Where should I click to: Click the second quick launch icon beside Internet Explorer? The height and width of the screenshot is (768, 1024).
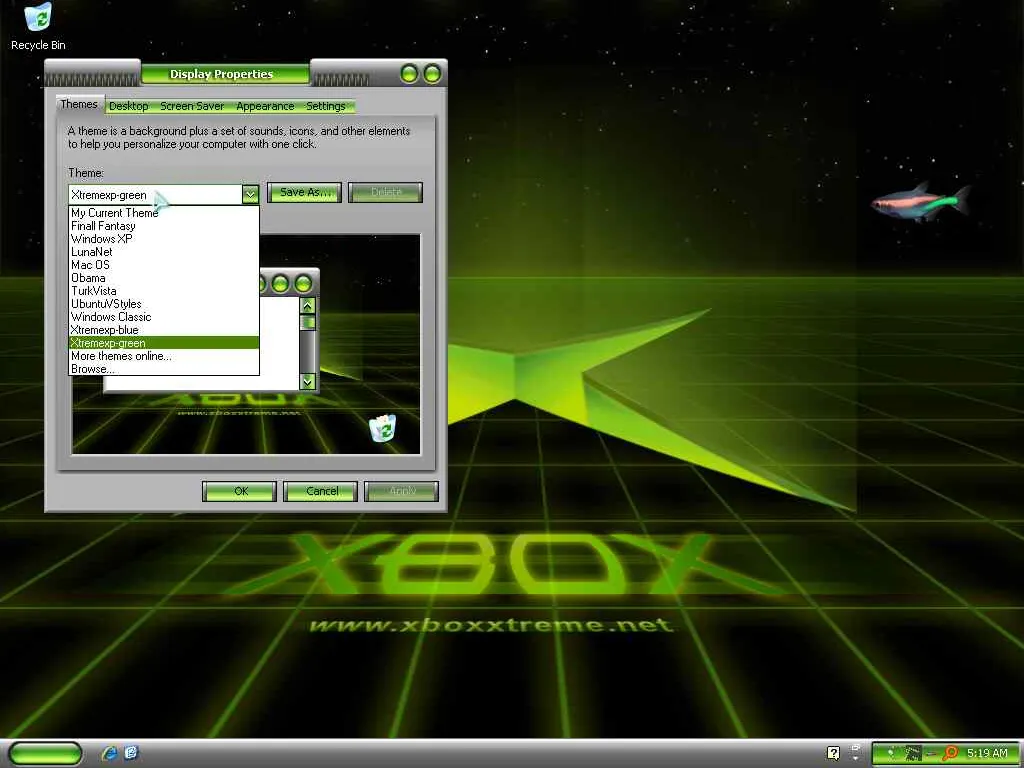pos(131,752)
